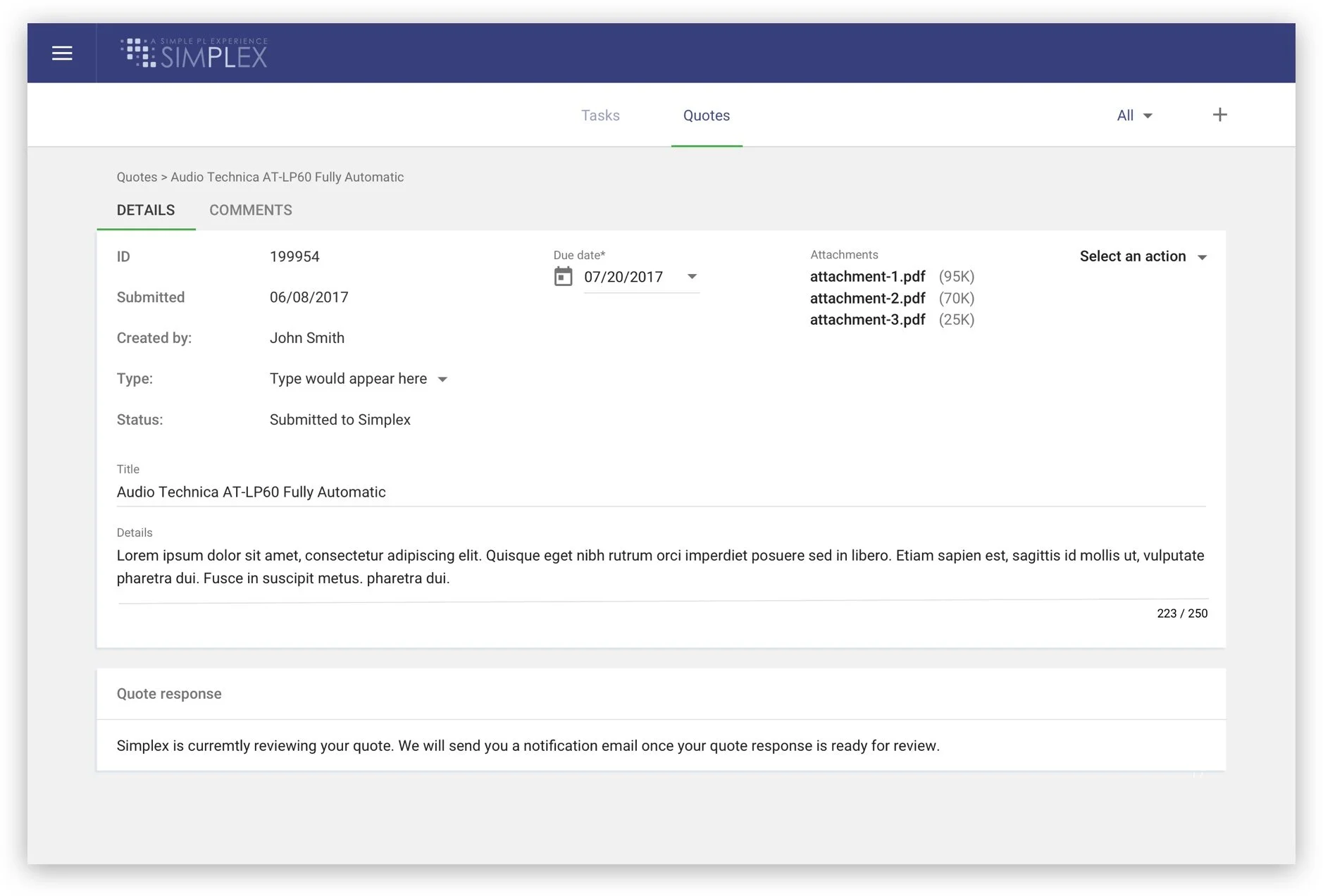Open attachment-2.pdf
Screen dimensions: 1323x896
[x=867, y=299]
